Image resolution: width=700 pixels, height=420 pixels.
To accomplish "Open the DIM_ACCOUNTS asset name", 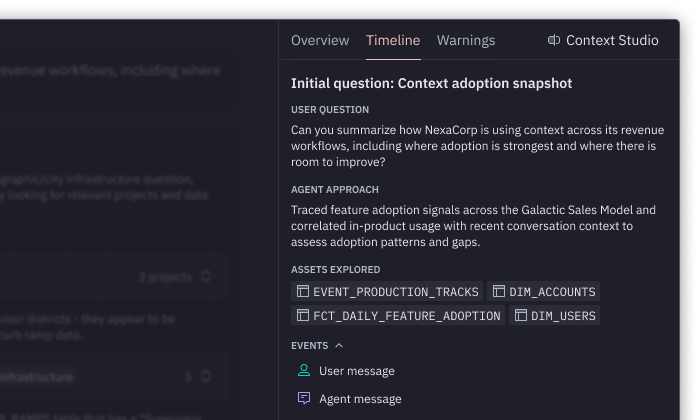I will point(552,292).
